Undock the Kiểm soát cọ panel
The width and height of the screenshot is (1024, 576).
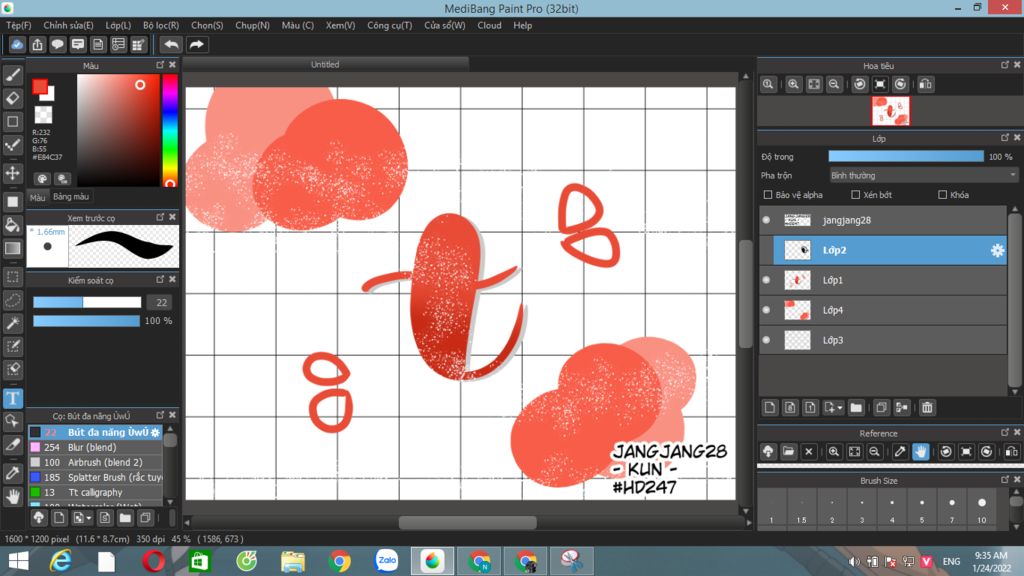tap(160, 280)
